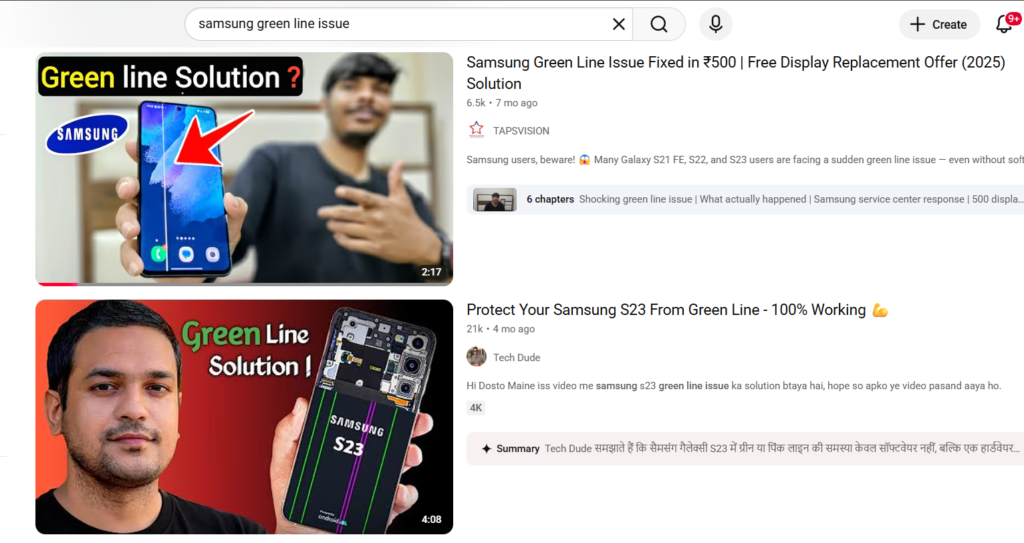
Task: Click the 4:08 duration badge
Action: (x=431, y=519)
